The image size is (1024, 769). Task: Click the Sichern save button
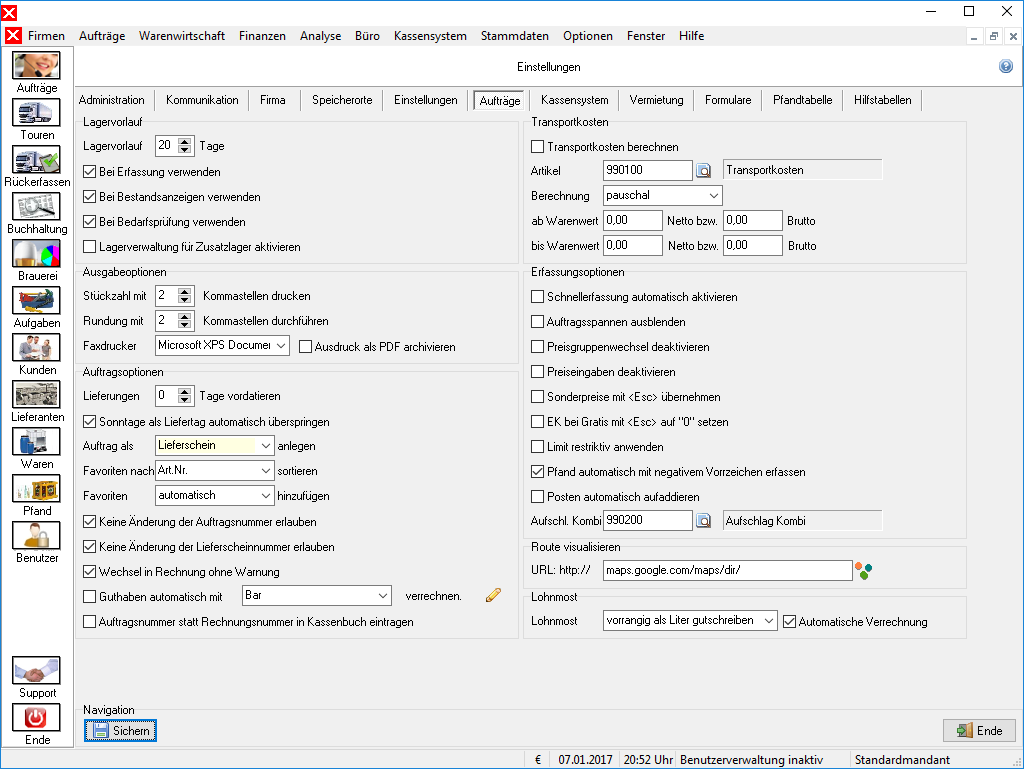(x=120, y=730)
